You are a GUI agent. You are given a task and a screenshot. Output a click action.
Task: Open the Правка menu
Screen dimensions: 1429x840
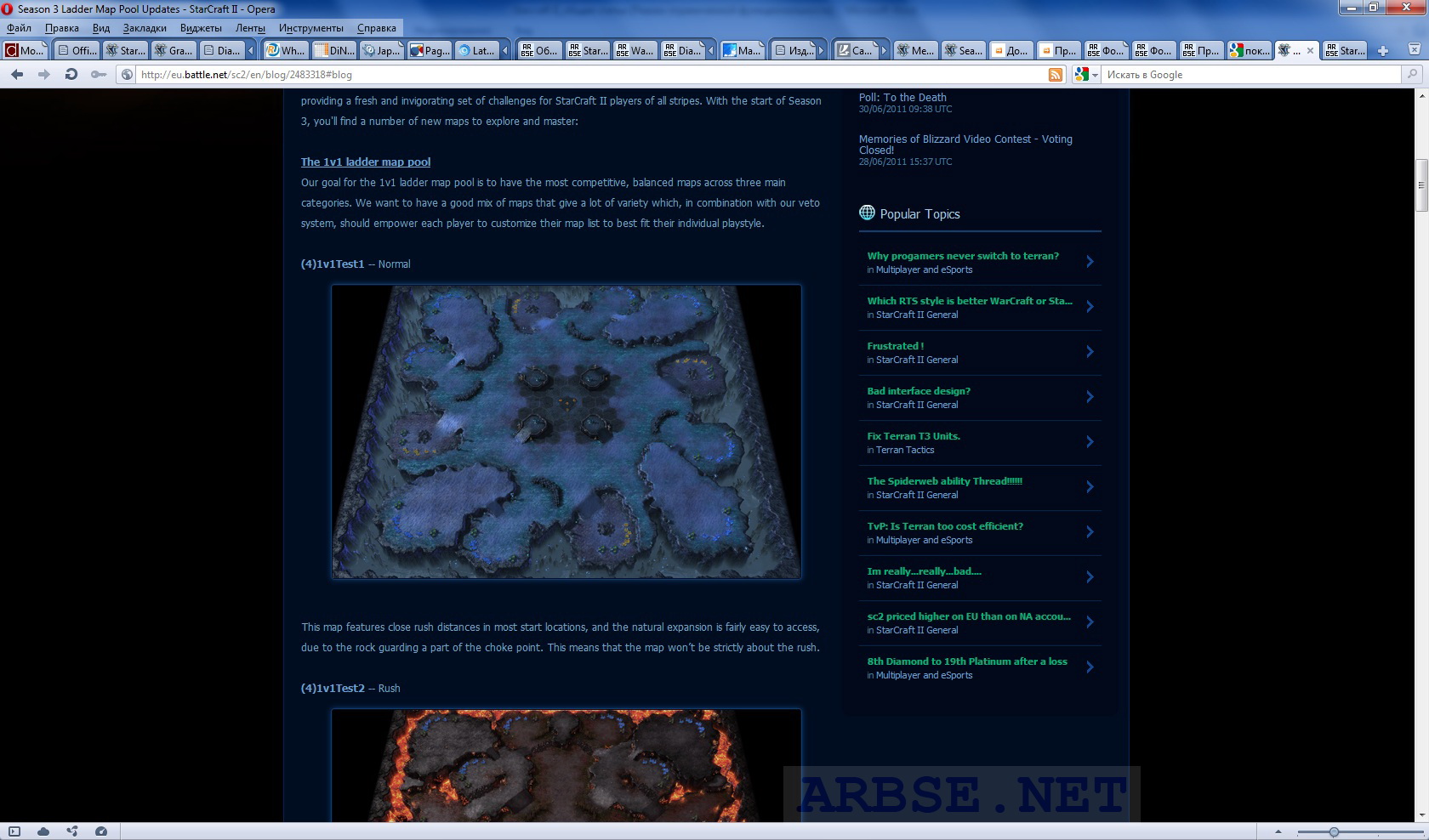pos(62,28)
